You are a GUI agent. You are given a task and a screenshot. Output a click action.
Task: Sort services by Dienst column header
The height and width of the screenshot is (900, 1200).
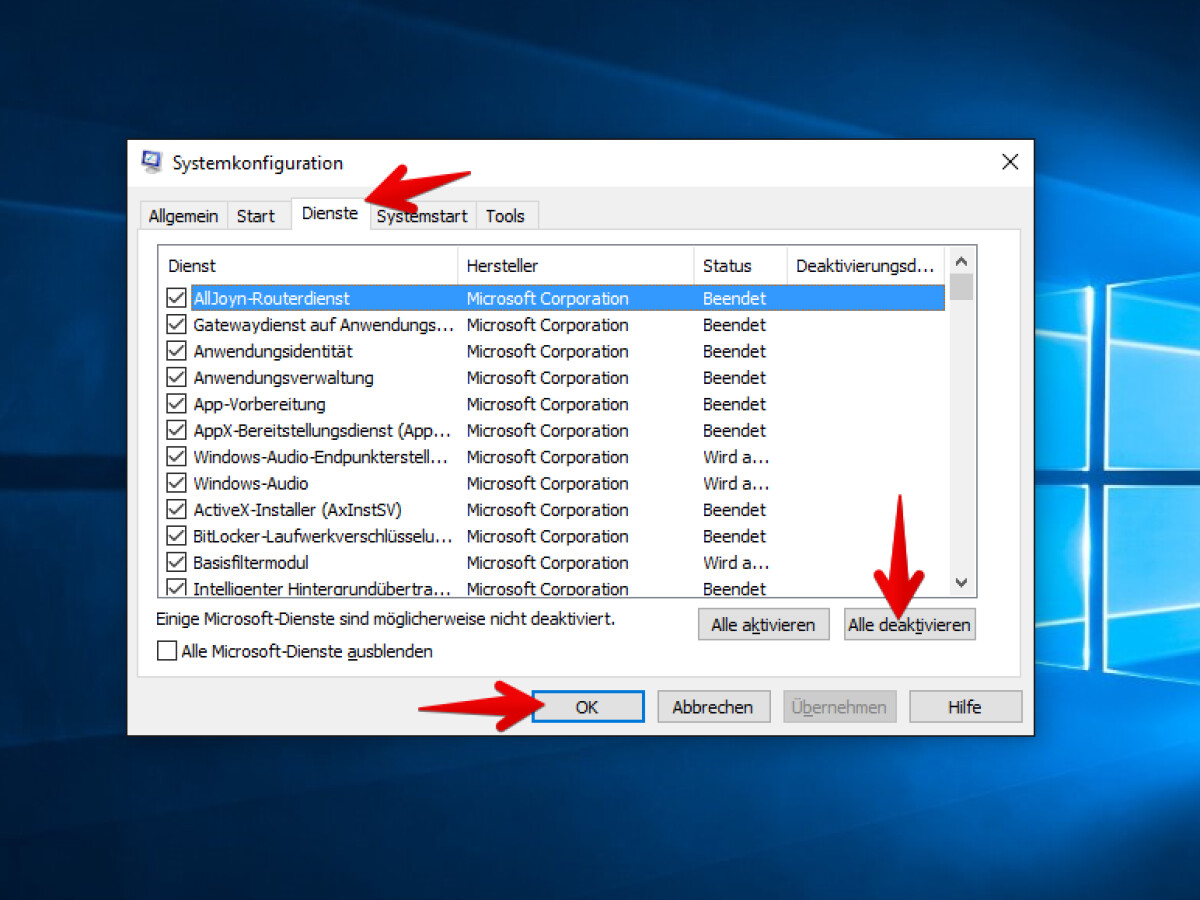click(307, 266)
